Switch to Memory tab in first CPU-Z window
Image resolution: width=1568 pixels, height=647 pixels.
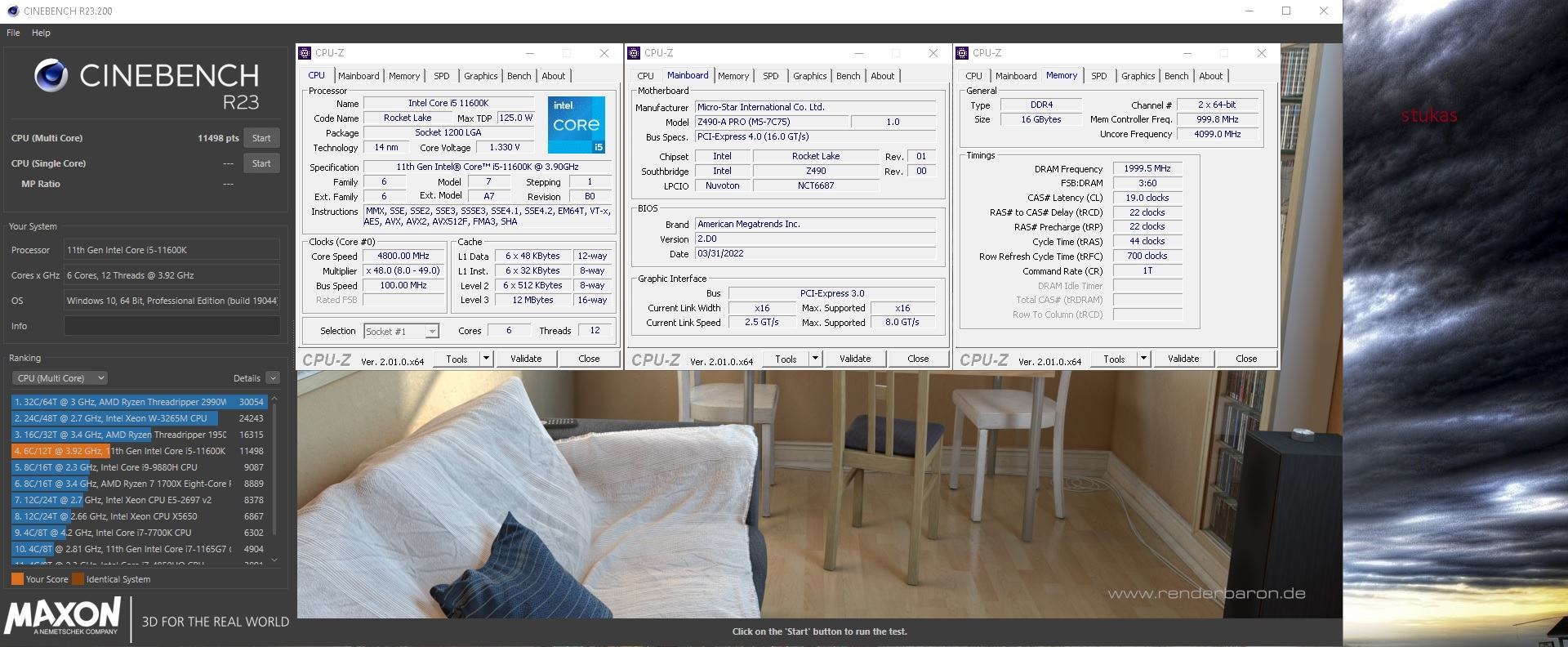click(x=404, y=76)
